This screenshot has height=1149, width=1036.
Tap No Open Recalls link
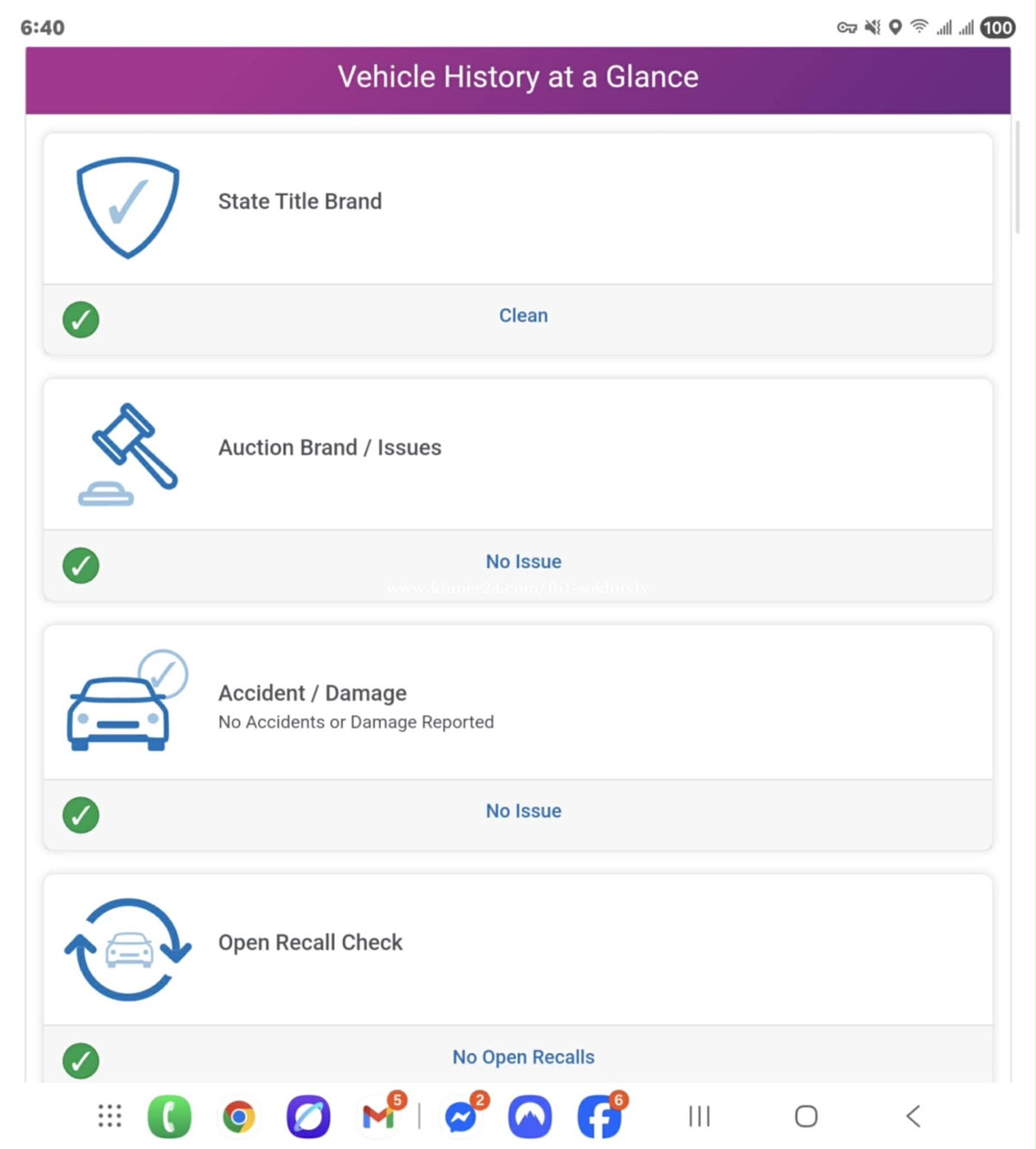pos(523,1057)
